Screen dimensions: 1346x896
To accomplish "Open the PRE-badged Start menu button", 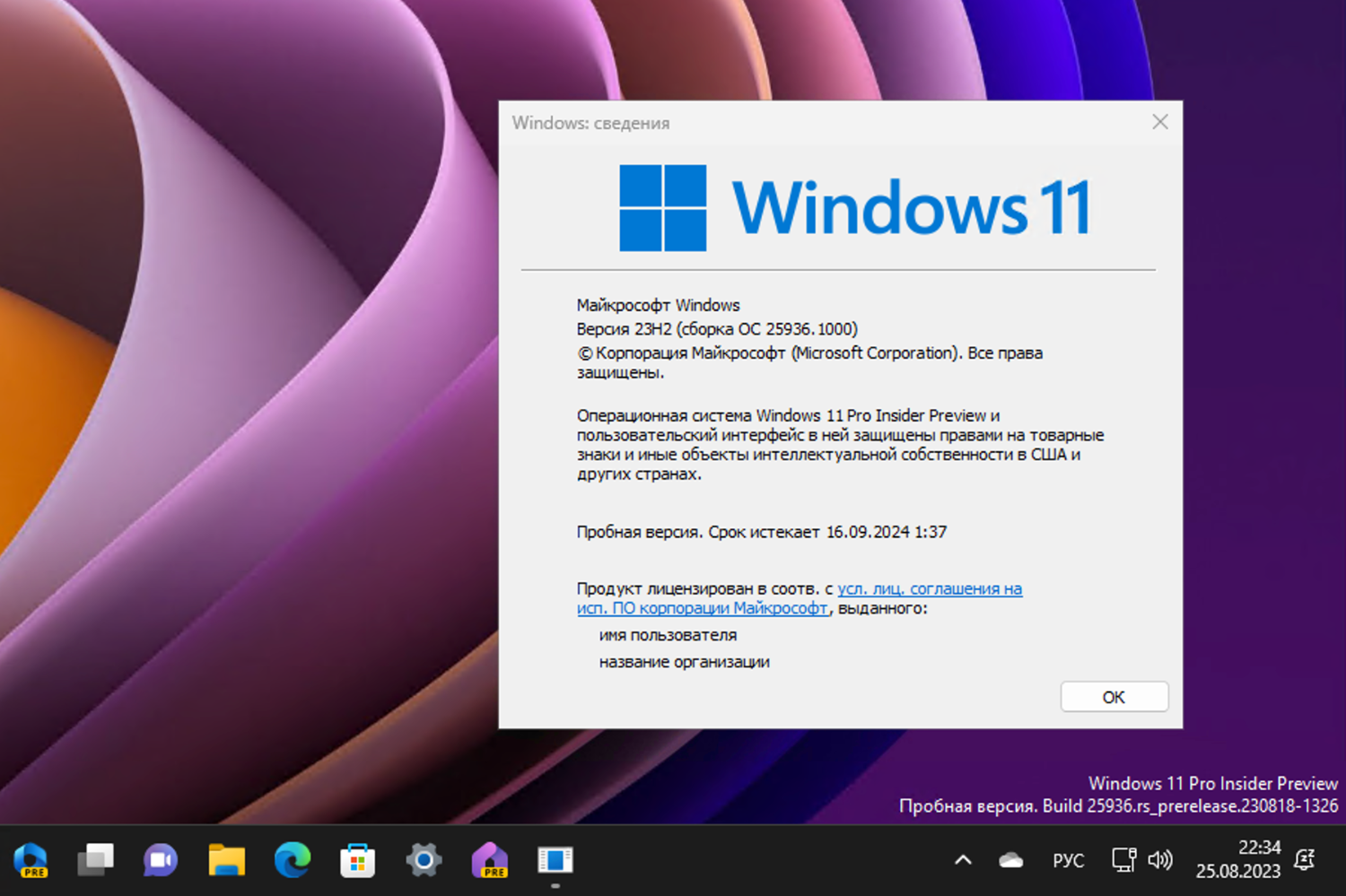I will coord(31,859).
